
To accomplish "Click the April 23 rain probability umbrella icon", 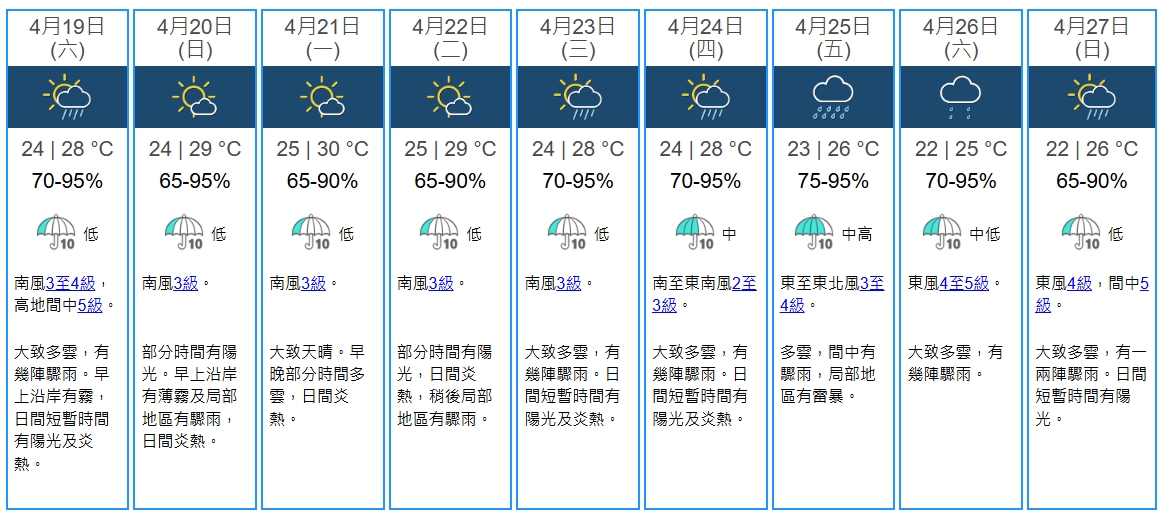I will point(567,232).
